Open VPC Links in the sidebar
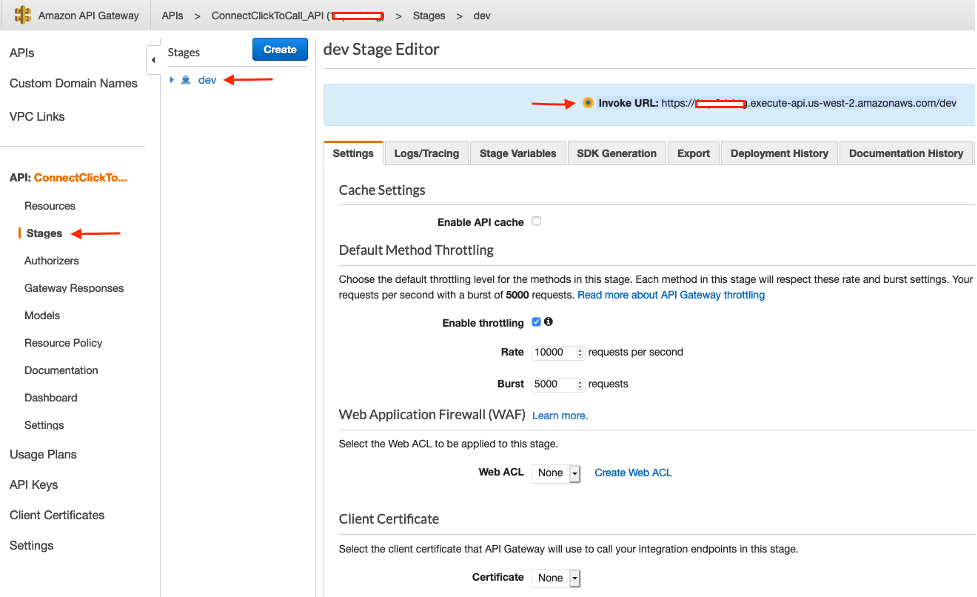Screen dimensions: 977x597 37,117
